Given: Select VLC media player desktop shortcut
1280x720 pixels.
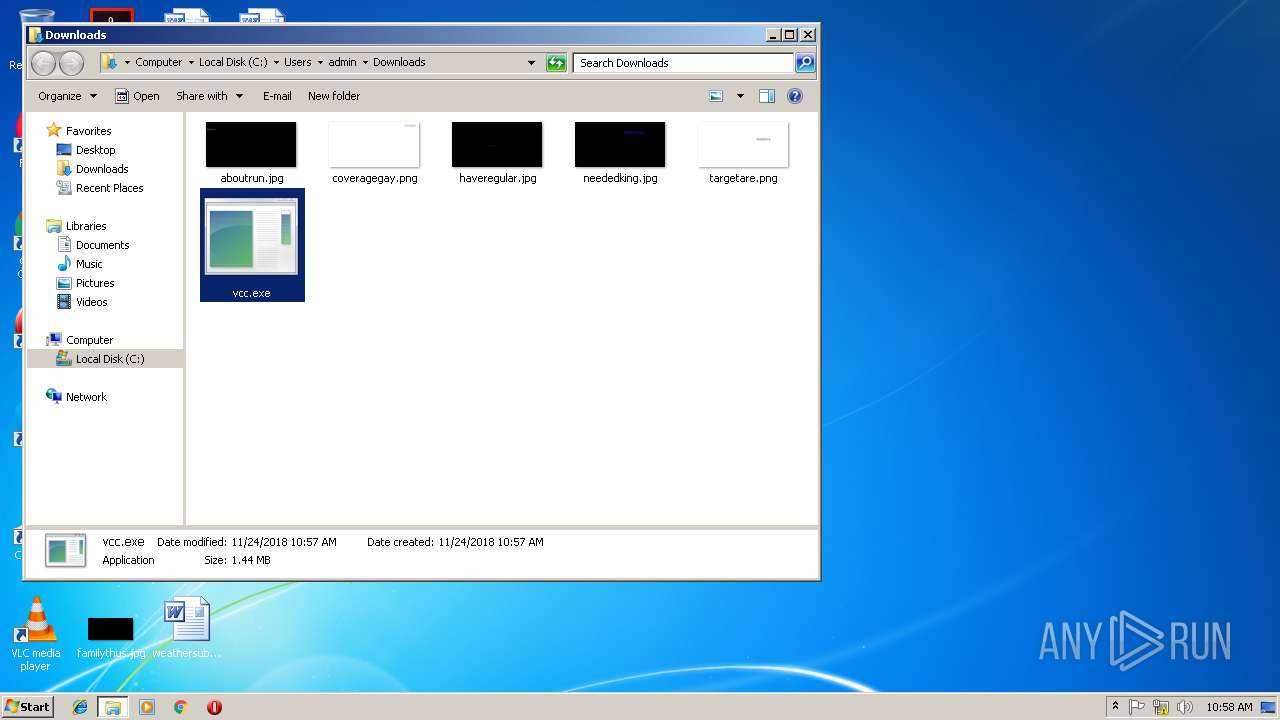Looking at the screenshot, I should pos(36,634).
